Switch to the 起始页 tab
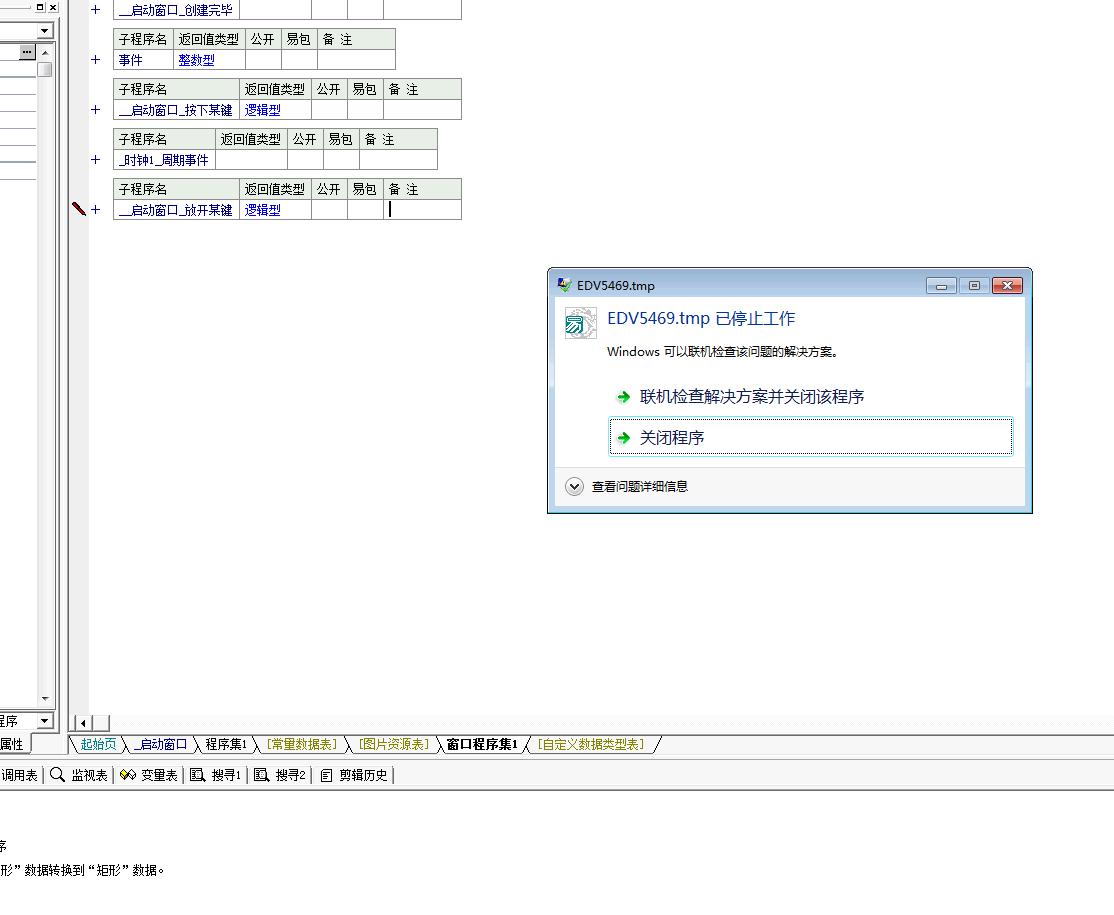 coord(98,745)
